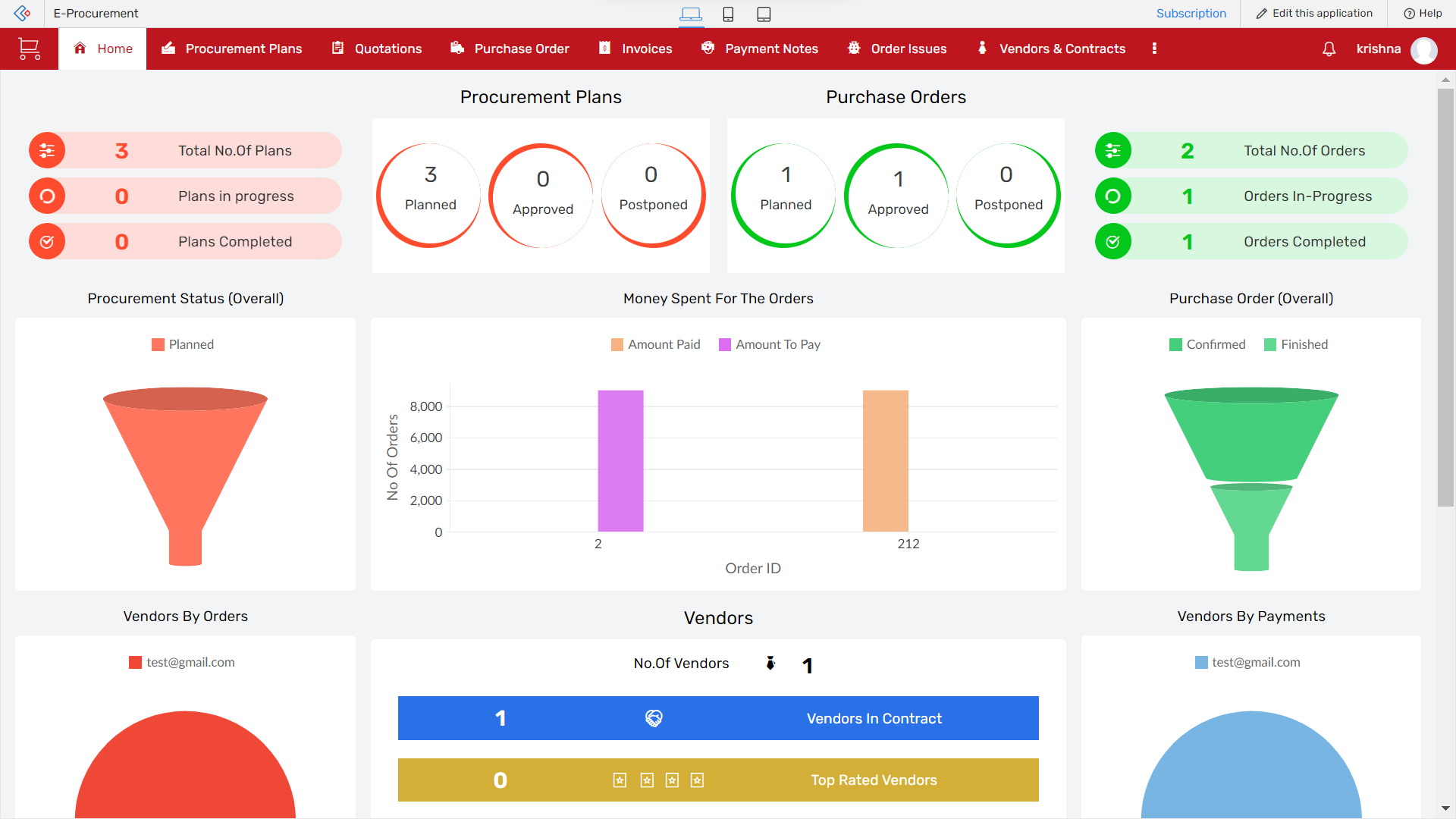Open Orders Completed card

(1251, 242)
